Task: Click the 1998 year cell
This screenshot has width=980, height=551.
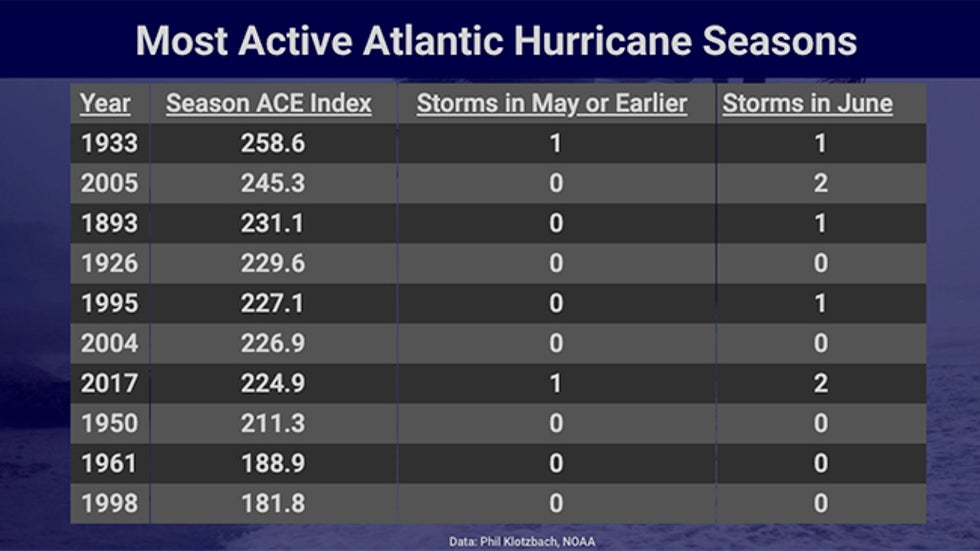Action: (x=109, y=503)
